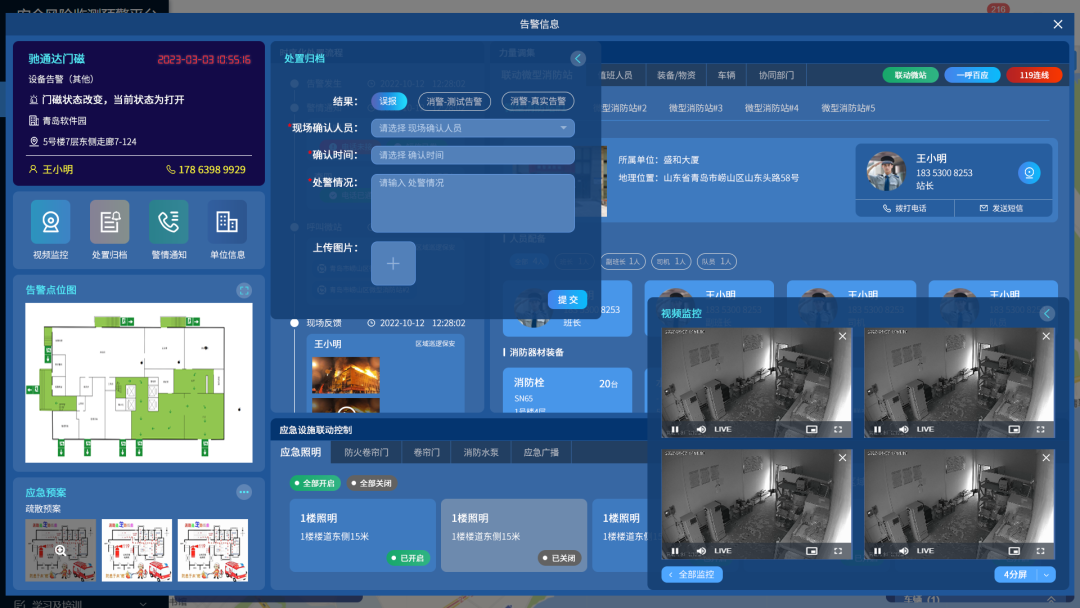The height and width of the screenshot is (608, 1080).
Task: Open the 车辆 tab
Action: tap(727, 75)
